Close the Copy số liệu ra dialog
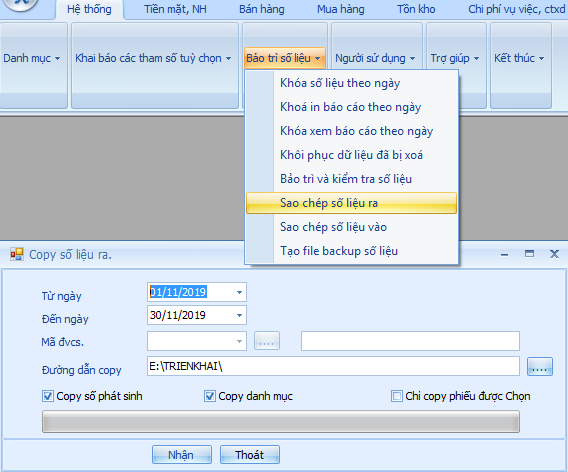 pos(554,254)
